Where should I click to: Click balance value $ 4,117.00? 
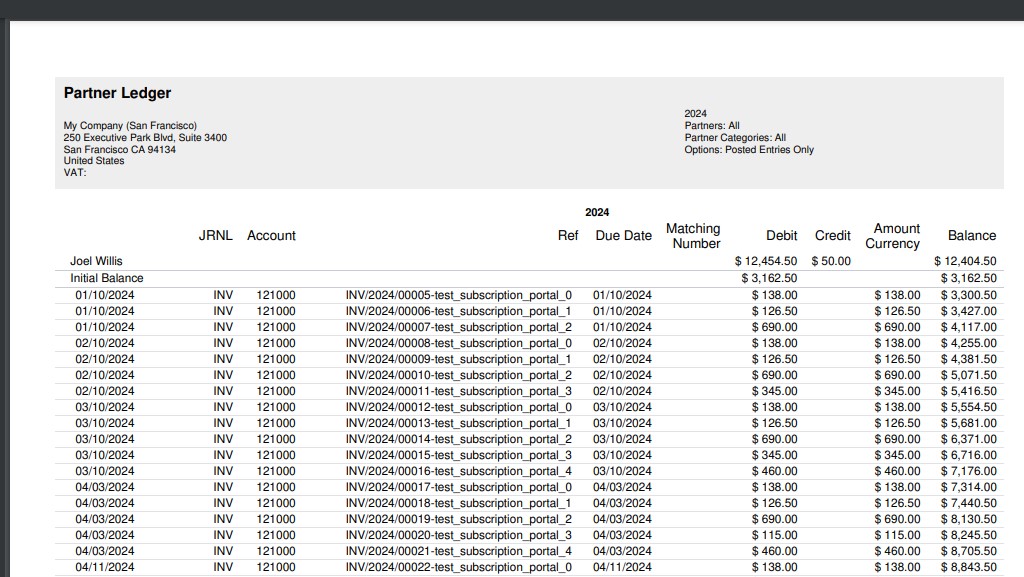pyautogui.click(x=968, y=327)
